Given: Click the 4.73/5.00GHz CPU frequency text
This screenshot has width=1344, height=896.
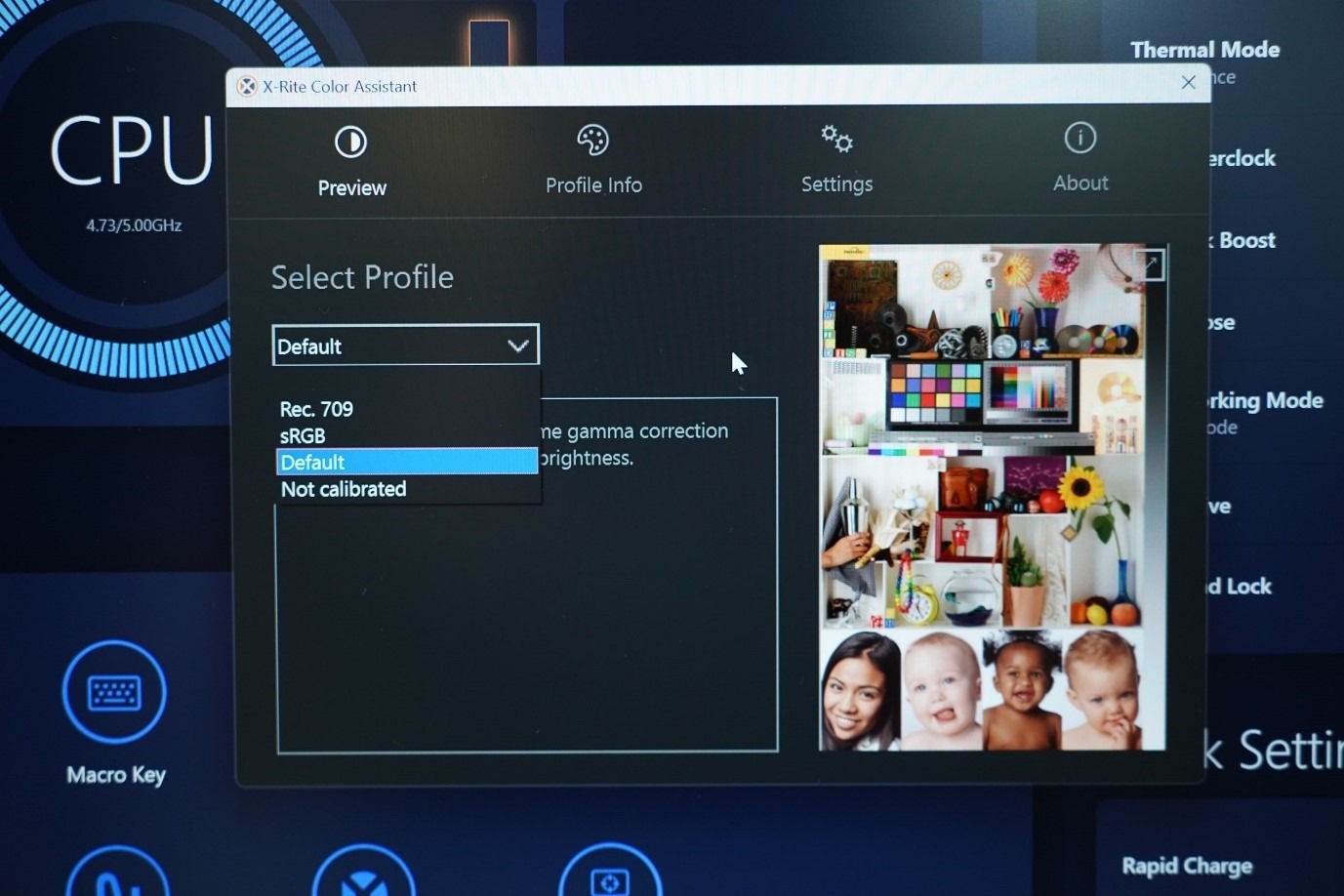Looking at the screenshot, I should pos(134,225).
